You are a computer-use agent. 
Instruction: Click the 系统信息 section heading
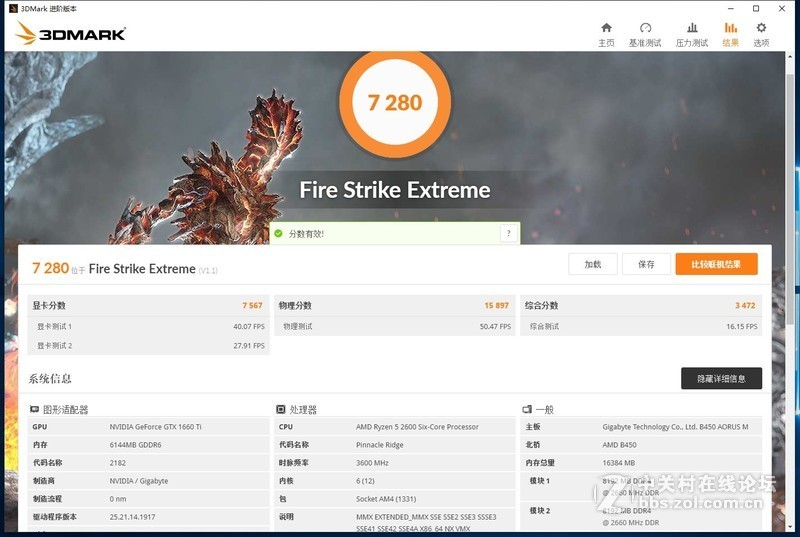(x=50, y=378)
